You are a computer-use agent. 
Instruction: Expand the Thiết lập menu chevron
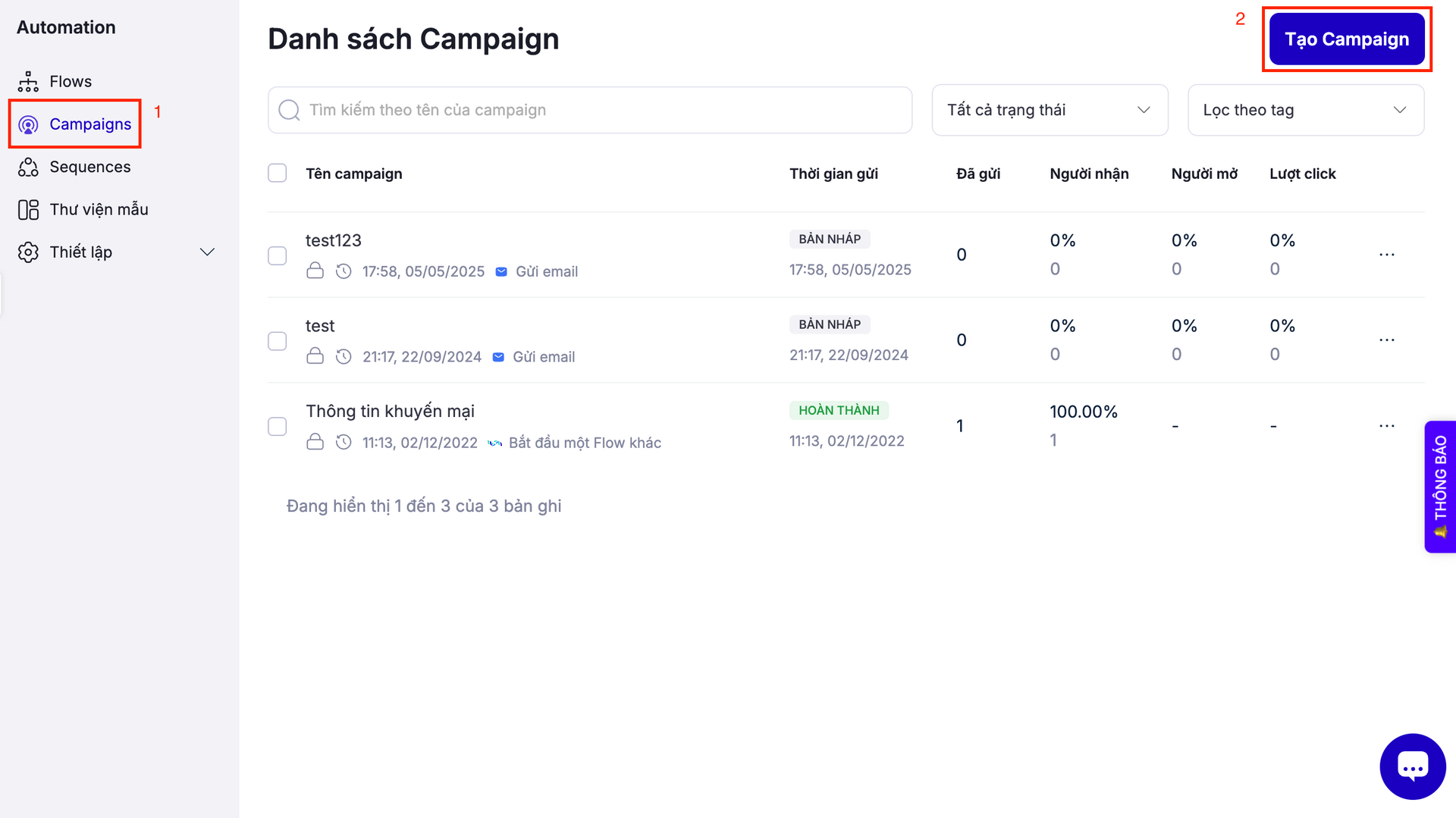pyautogui.click(x=207, y=252)
